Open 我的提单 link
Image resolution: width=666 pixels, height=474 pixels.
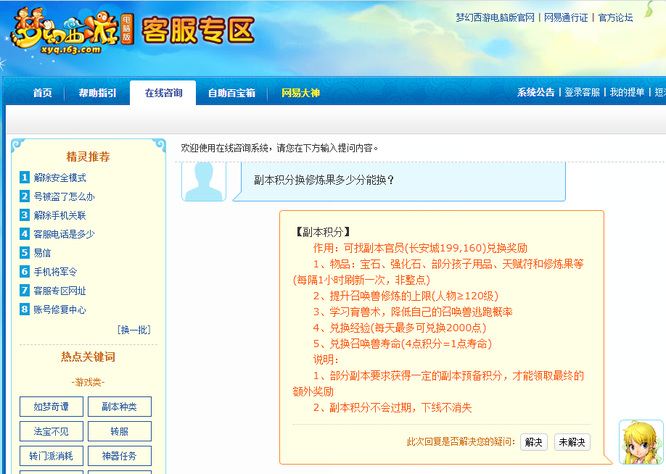point(627,92)
